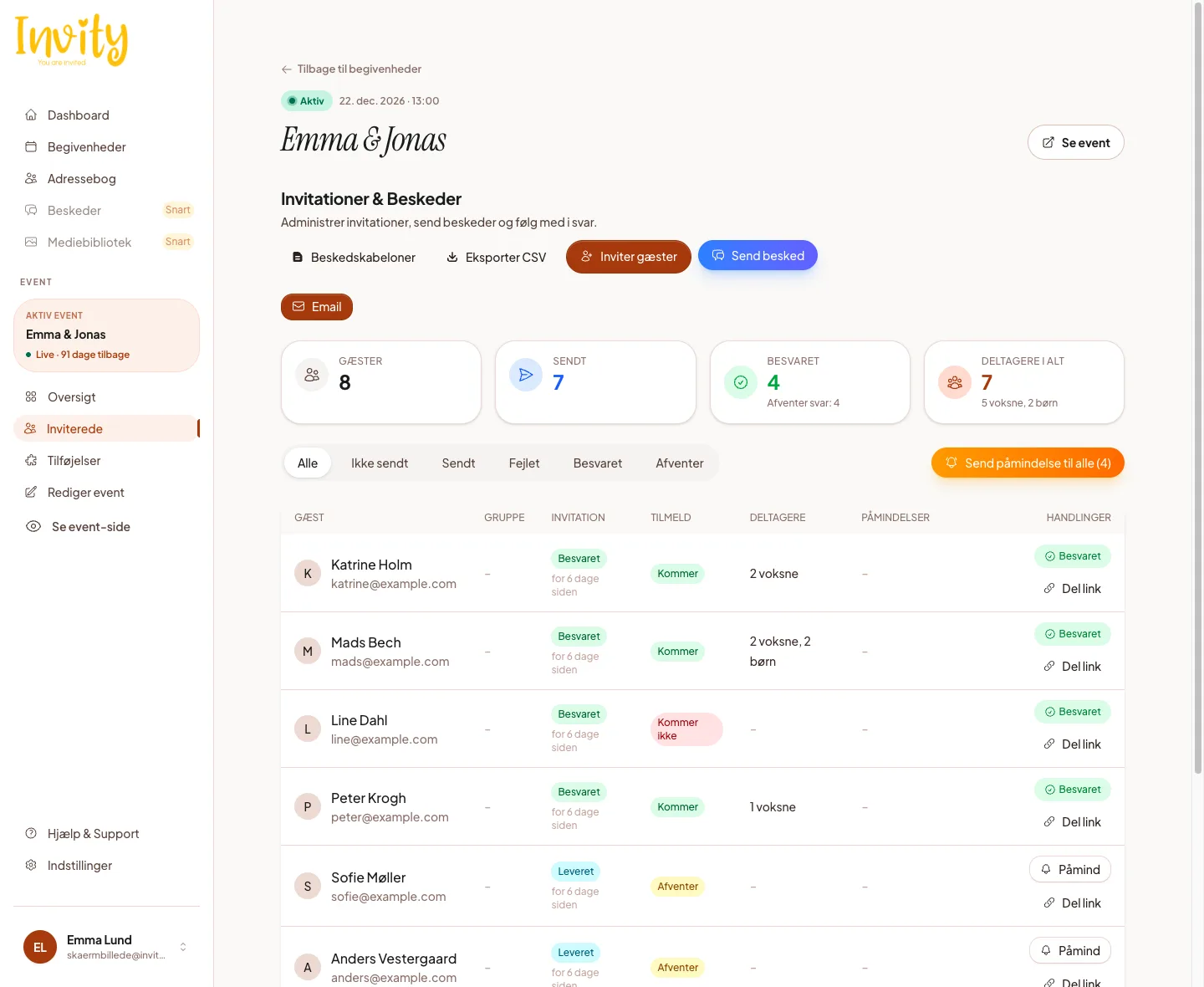This screenshot has width=1204, height=987.
Task: Click the Gæster stat card icon
Action: coord(312,375)
